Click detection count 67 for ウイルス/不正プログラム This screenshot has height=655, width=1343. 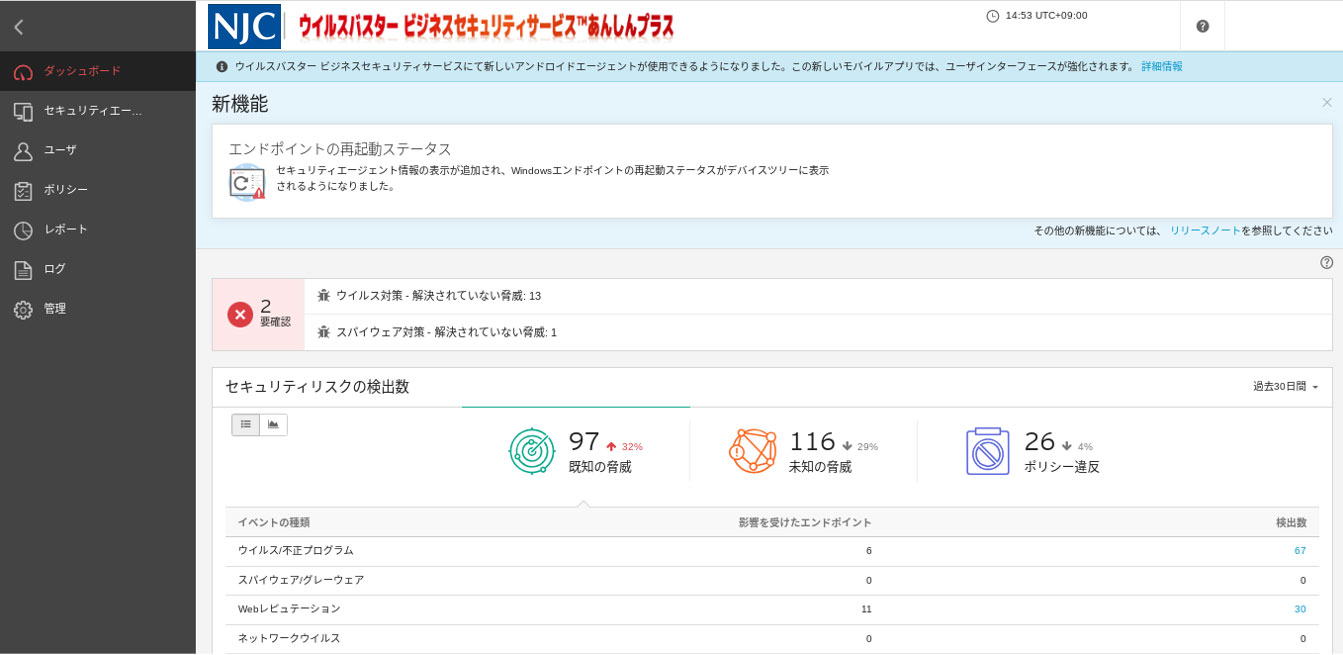pyautogui.click(x=1300, y=551)
